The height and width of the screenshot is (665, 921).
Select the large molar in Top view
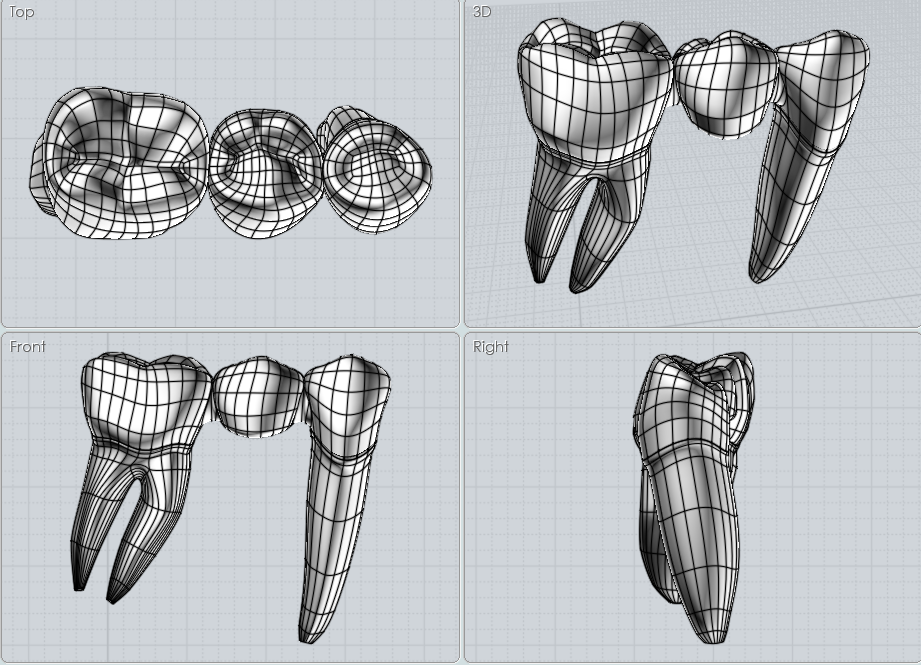[120, 163]
